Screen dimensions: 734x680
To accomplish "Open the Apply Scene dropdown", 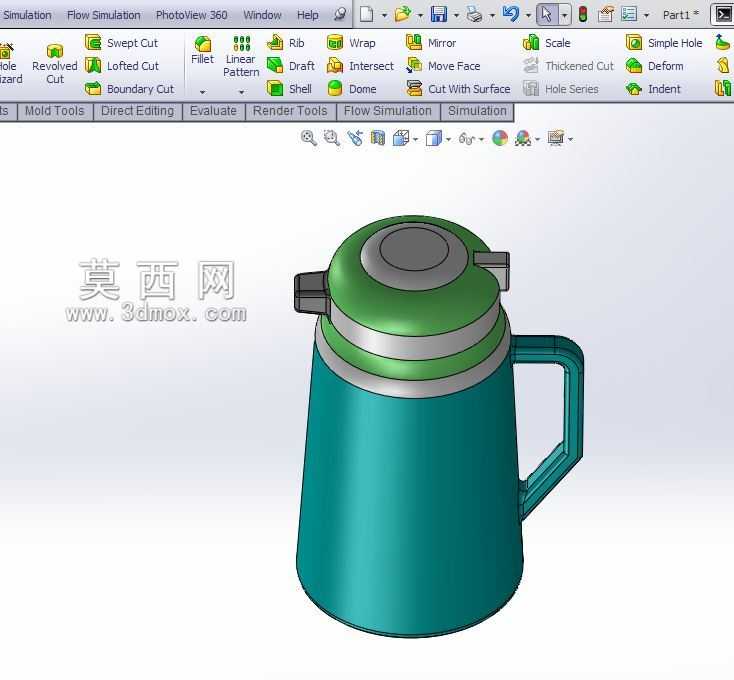I will 537,139.
